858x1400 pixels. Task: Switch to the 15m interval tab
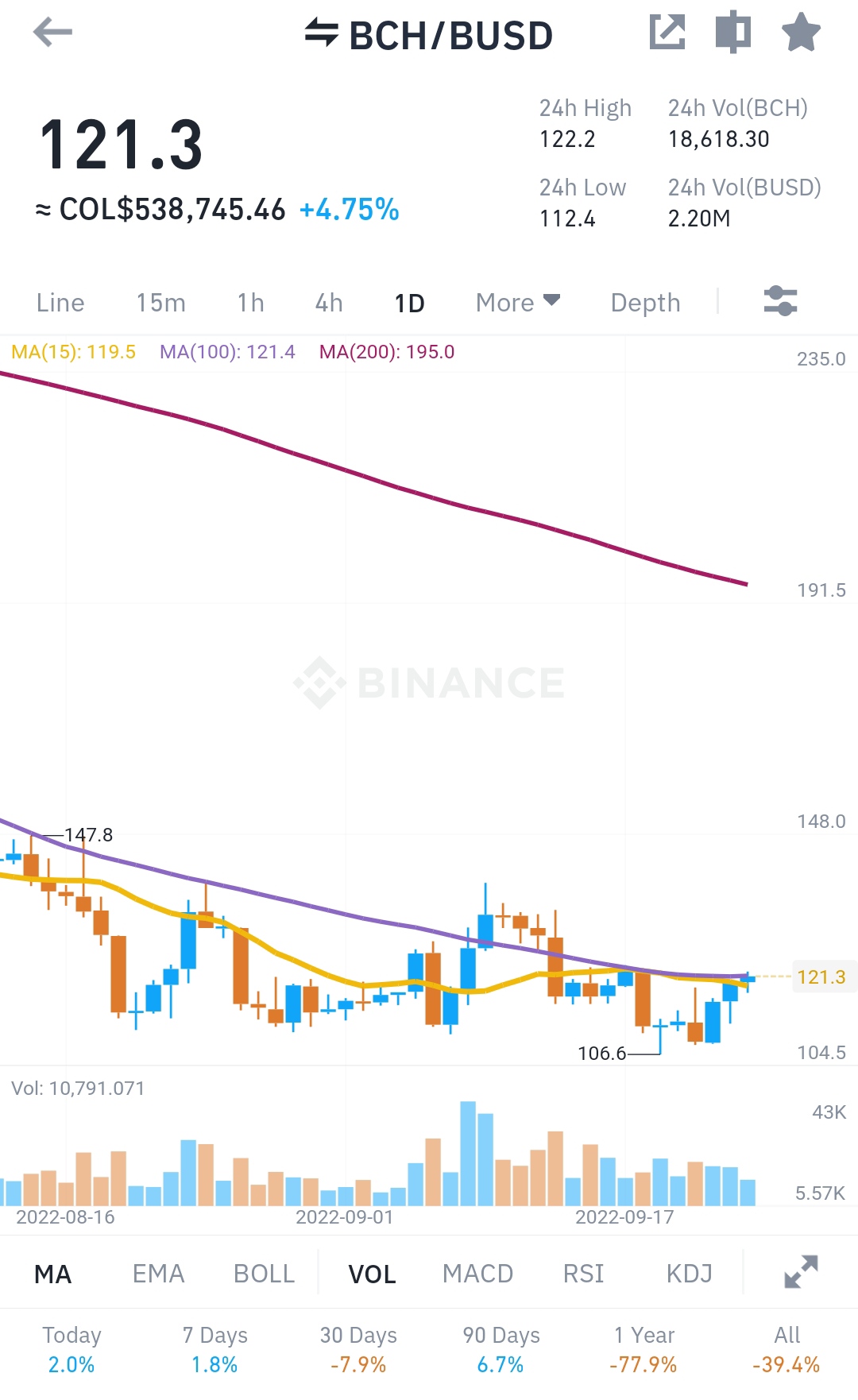(x=160, y=303)
